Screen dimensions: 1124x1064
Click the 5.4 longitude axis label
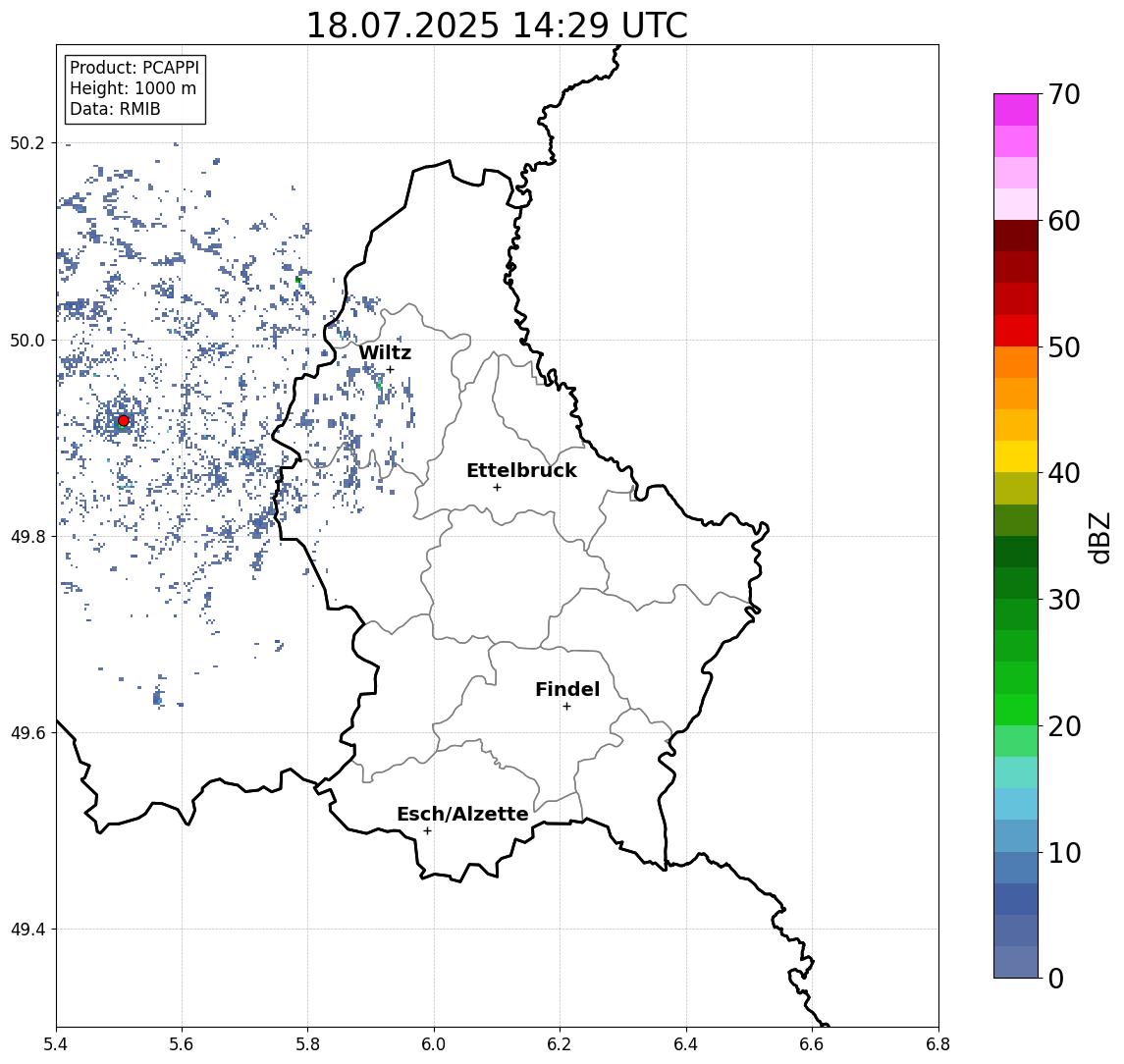pyautogui.click(x=56, y=1044)
